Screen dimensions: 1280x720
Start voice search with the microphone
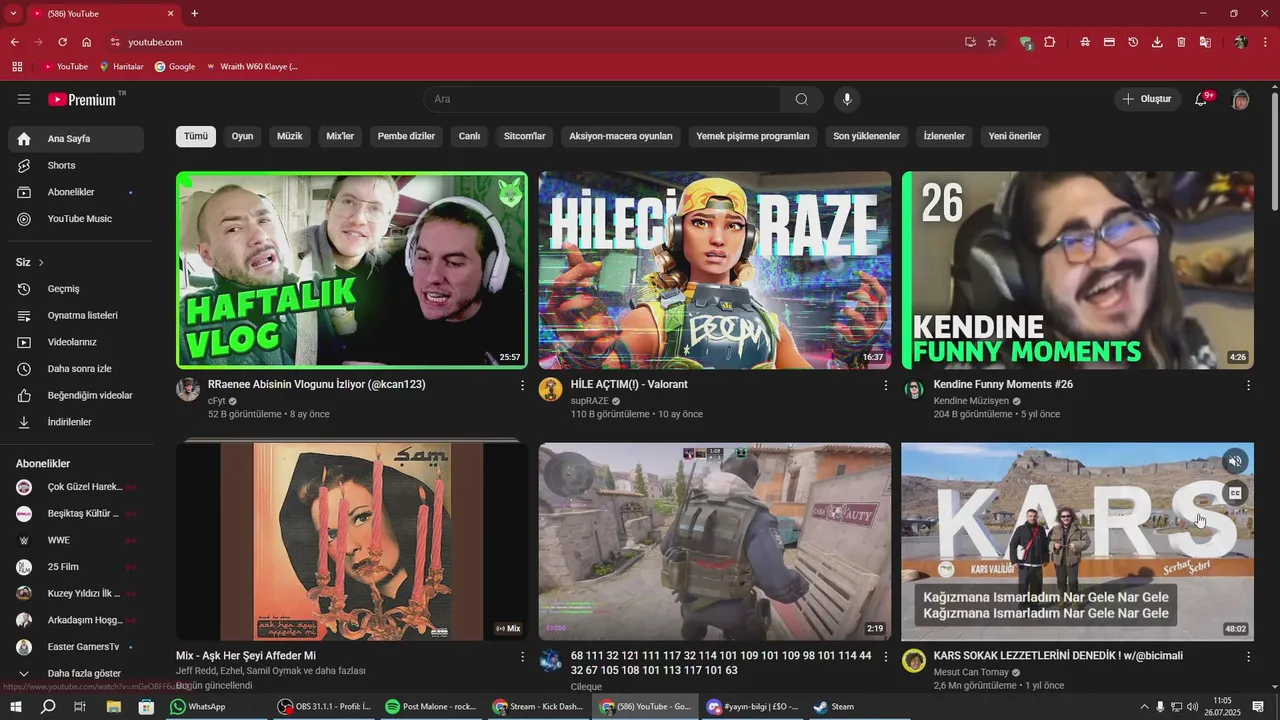(847, 99)
